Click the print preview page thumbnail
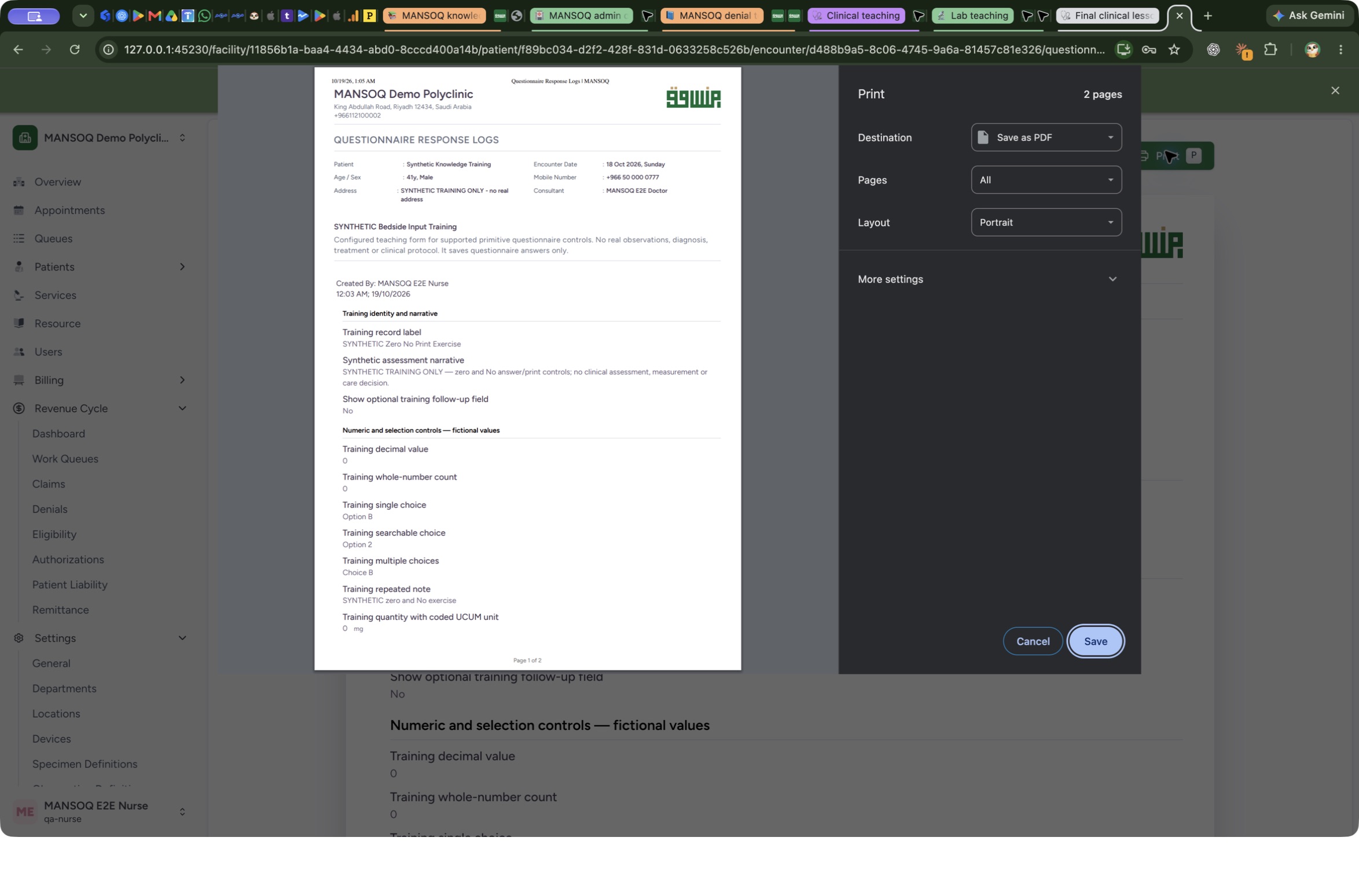This screenshot has width=1359, height=896. pyautogui.click(x=527, y=369)
